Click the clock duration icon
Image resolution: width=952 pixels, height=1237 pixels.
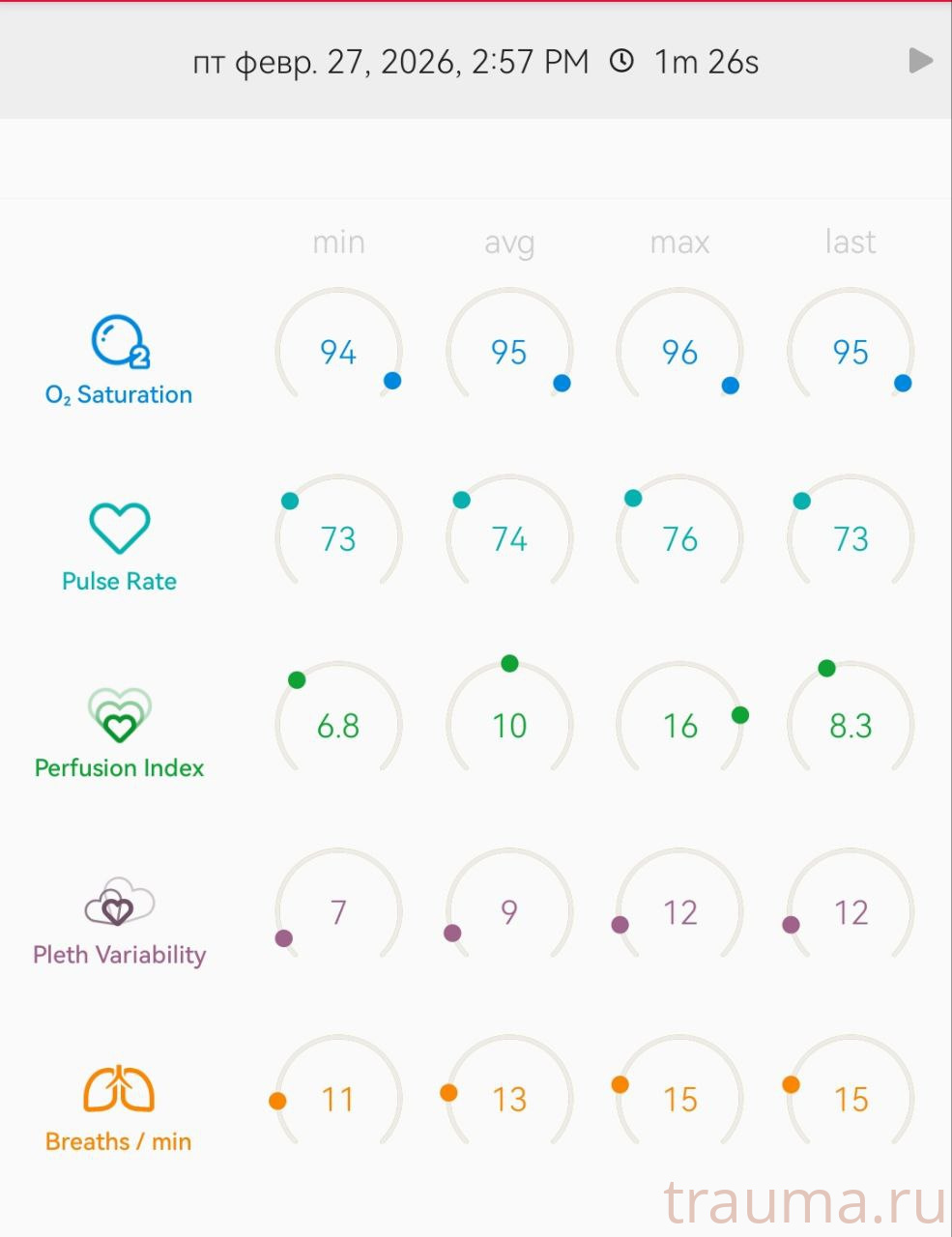pyautogui.click(x=621, y=62)
